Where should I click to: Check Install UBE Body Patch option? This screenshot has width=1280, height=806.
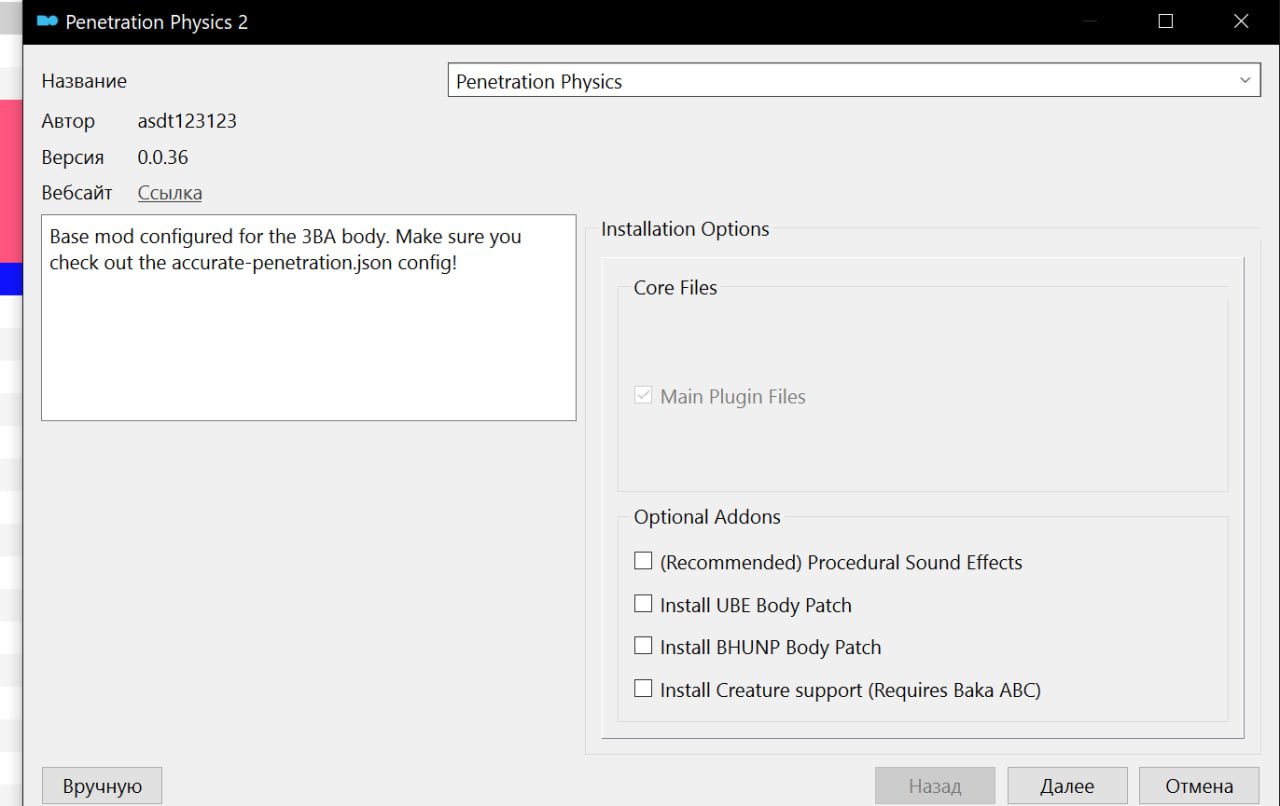tap(643, 604)
